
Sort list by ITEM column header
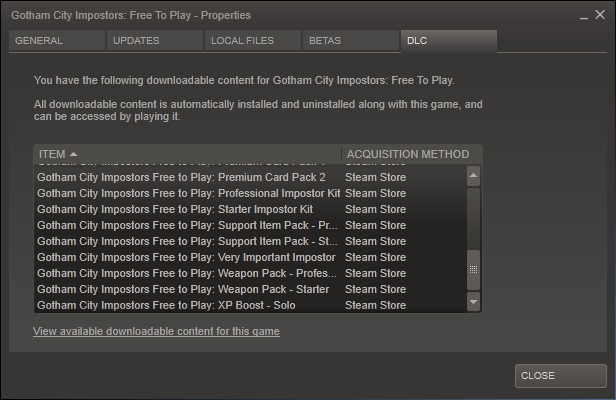pos(187,154)
